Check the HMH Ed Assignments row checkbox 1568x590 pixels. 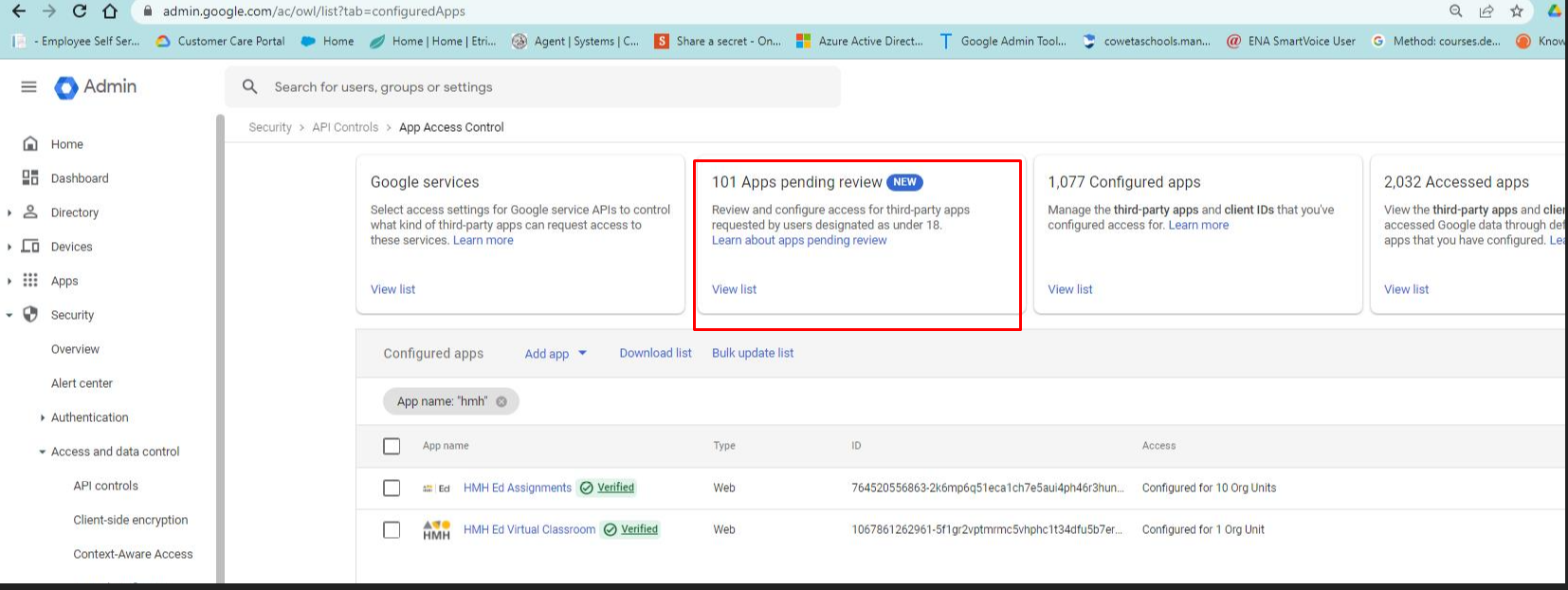(392, 488)
